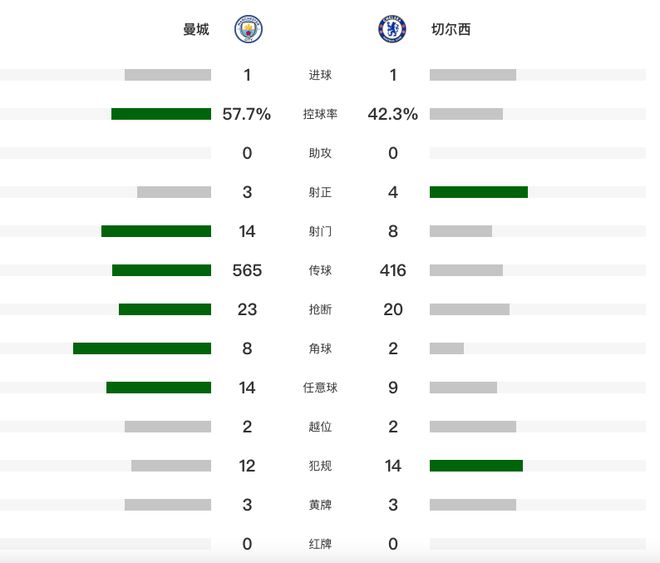The image size is (660, 563).
Task: Select Manchester City's green 传球 bar
Action: click(x=161, y=270)
